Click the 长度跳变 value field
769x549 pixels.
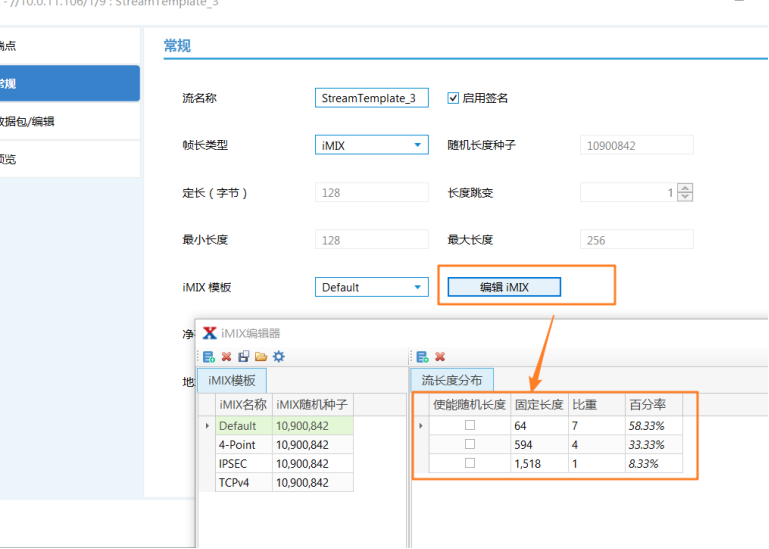629,192
